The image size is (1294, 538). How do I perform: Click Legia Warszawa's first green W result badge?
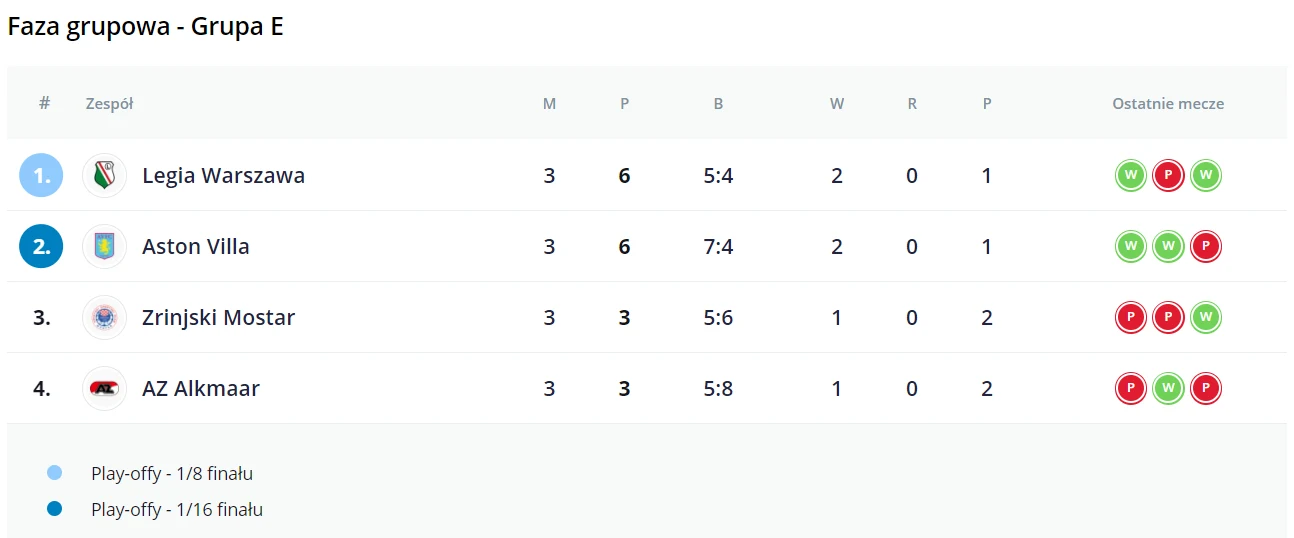(1130, 176)
